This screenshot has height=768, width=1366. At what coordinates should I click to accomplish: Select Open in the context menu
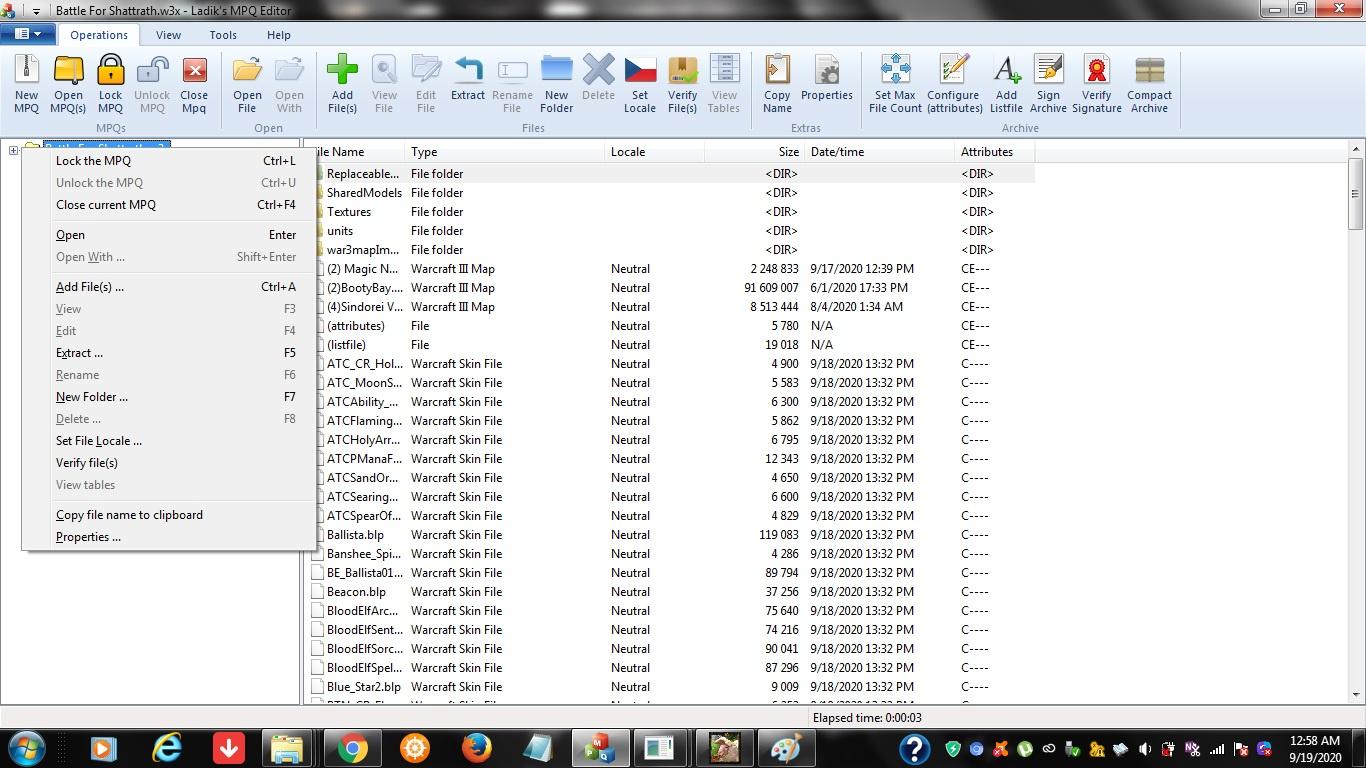click(x=168, y=234)
